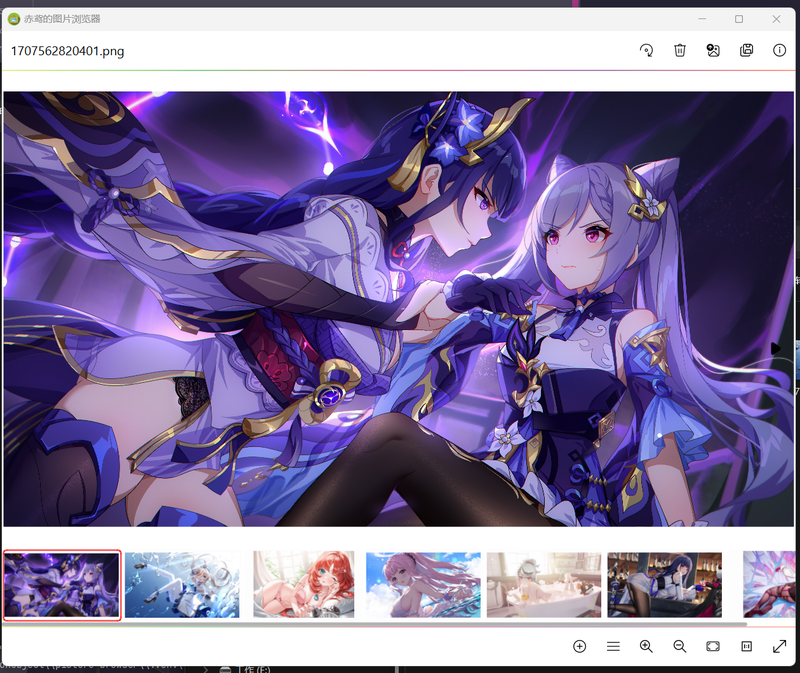Rotate the image with the rotate icon

646,50
